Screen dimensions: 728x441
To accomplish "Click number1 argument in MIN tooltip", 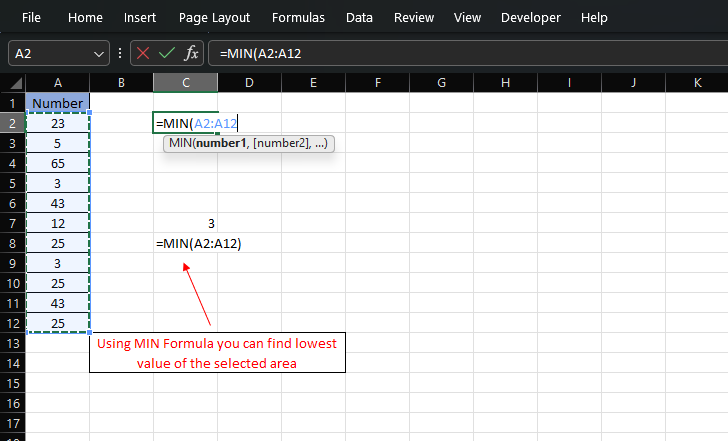I will tap(224, 144).
